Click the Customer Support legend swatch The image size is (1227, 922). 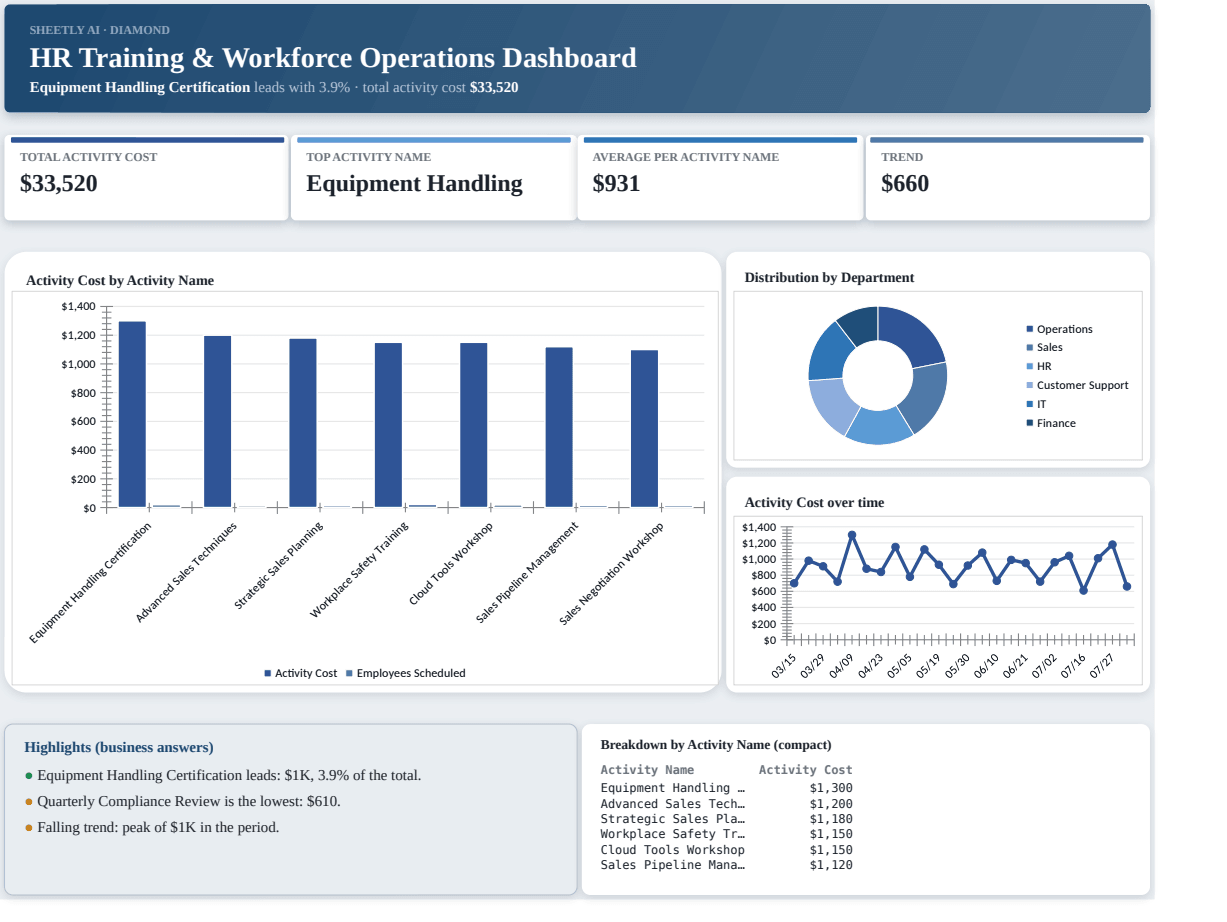point(1030,385)
